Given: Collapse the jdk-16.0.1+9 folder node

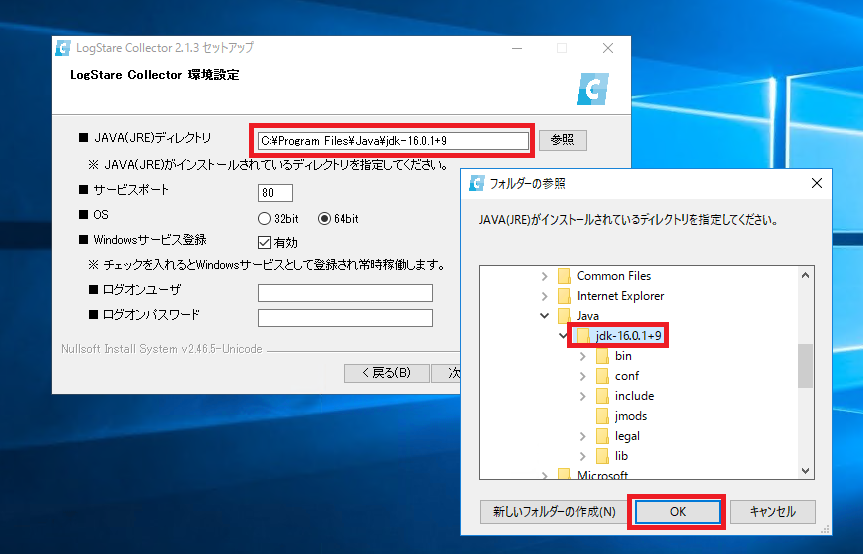Looking at the screenshot, I should [x=563, y=336].
